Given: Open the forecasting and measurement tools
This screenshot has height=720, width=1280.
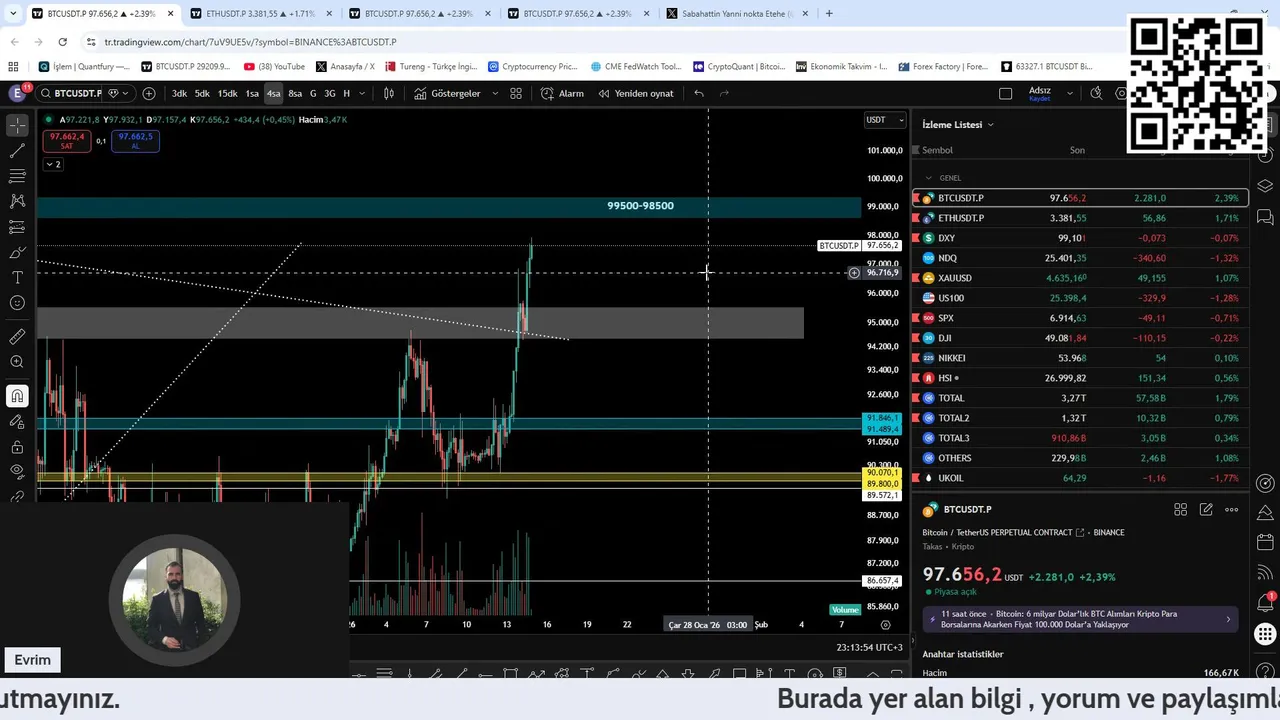Looking at the screenshot, I should 17,227.
